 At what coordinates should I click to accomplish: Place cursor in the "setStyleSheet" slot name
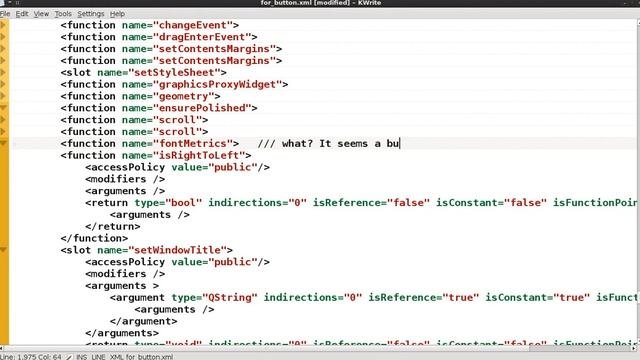pyautogui.click(x=174, y=73)
